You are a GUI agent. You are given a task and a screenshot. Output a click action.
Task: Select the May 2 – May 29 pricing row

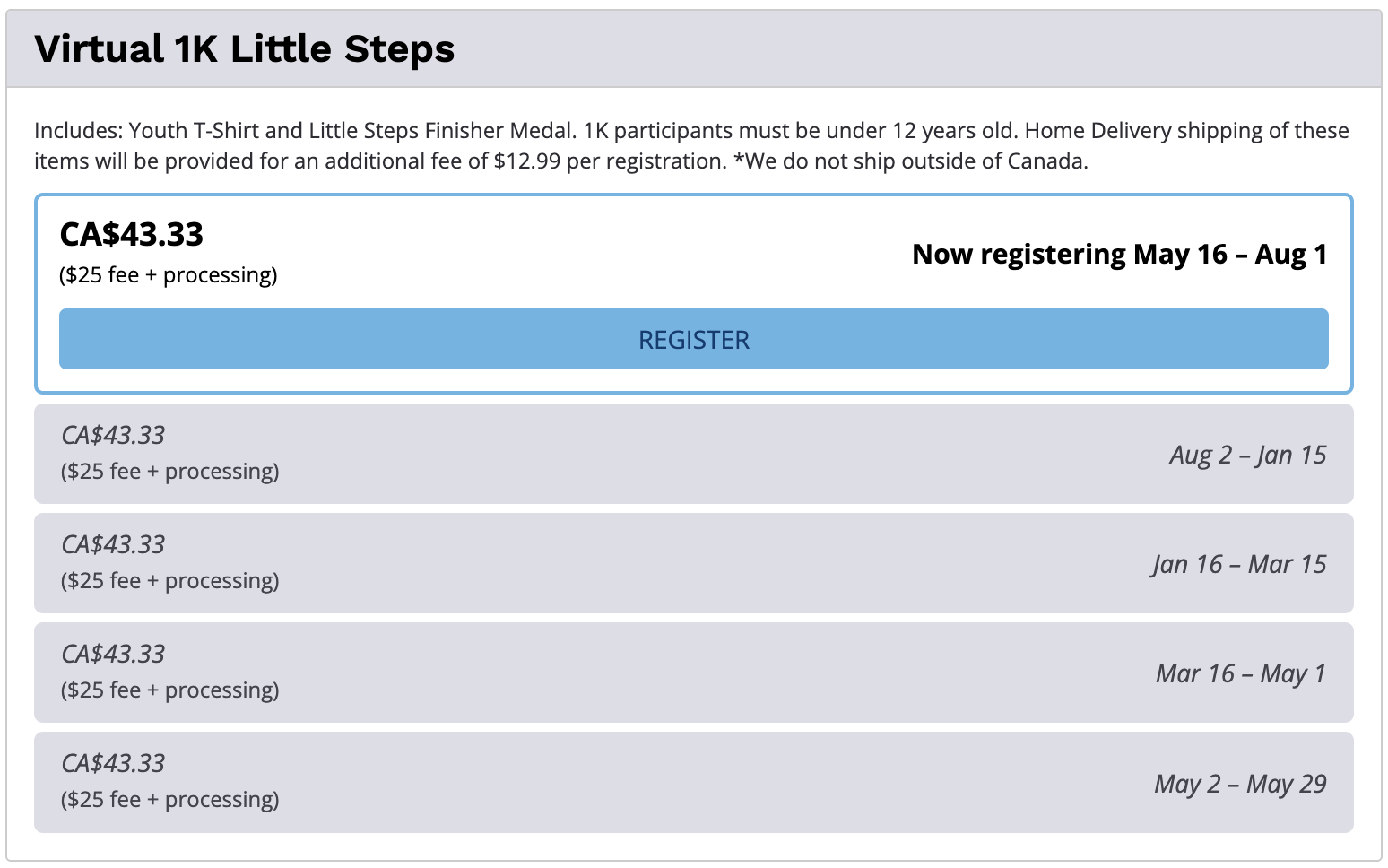693,783
